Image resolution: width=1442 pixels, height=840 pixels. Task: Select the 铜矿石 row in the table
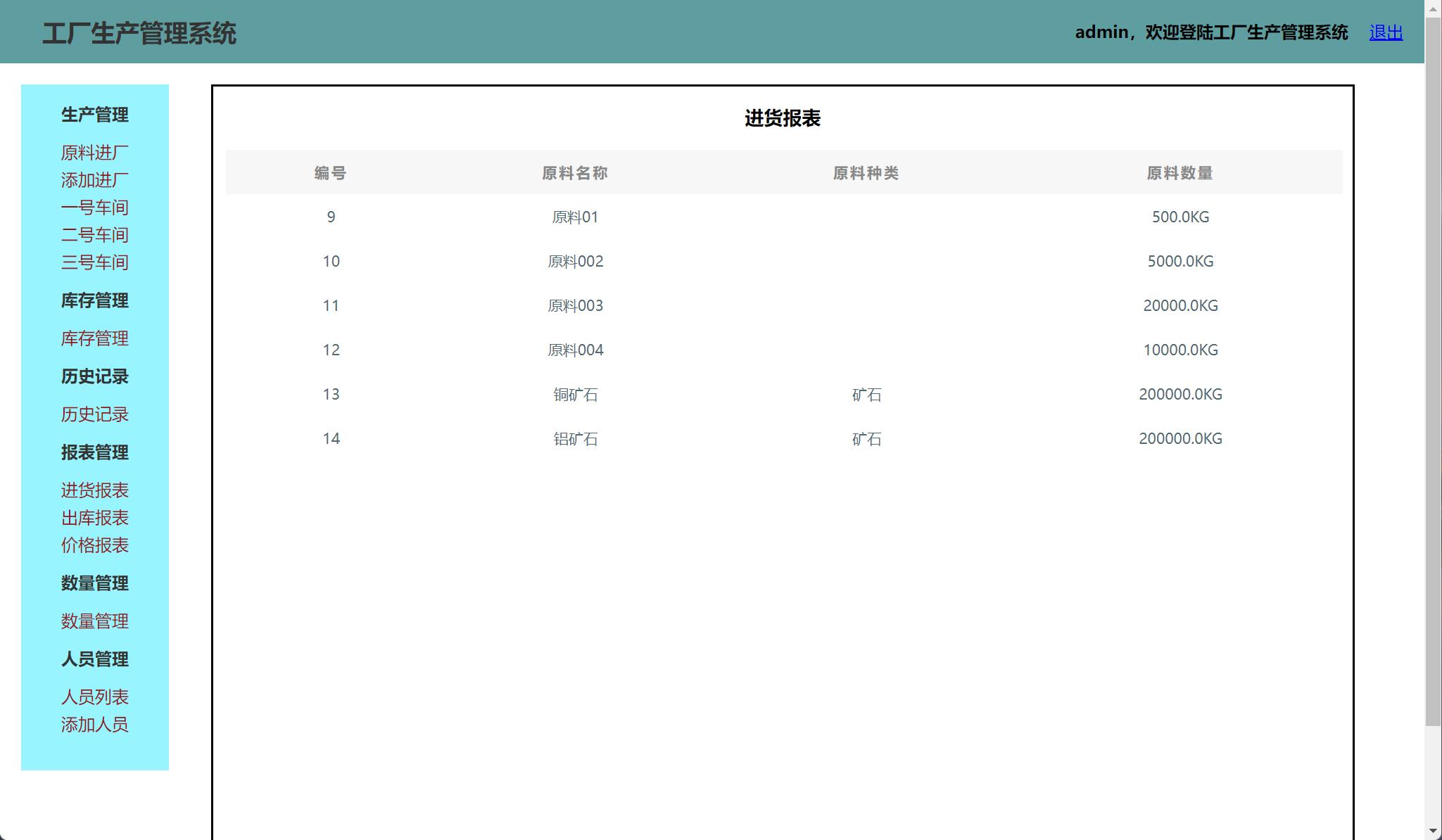pos(576,394)
